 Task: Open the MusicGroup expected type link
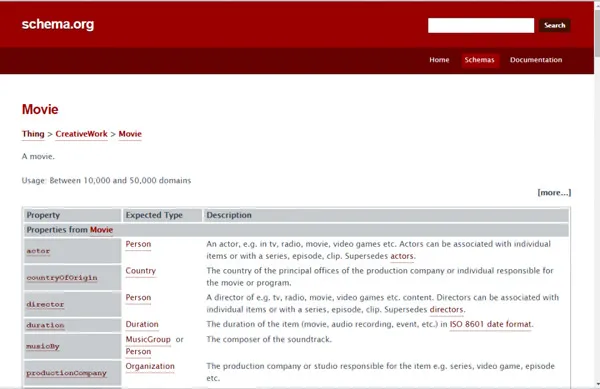click(x=148, y=339)
